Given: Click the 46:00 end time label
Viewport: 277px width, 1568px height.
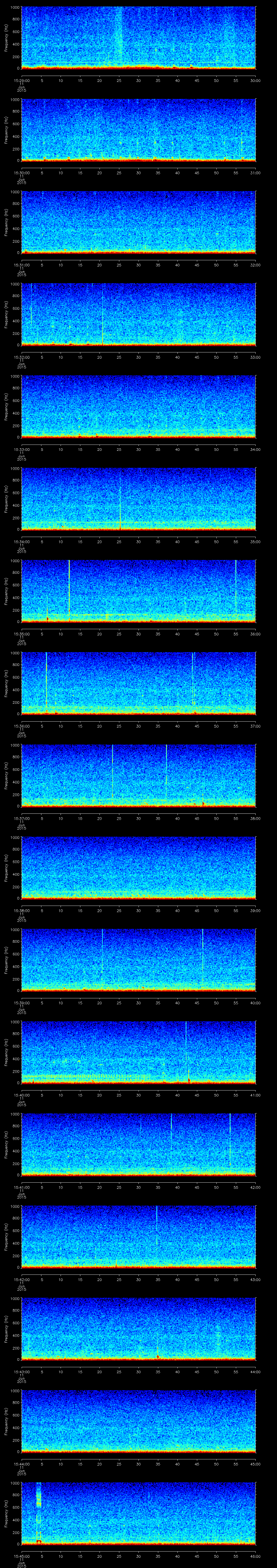Looking at the screenshot, I should (x=256, y=1556).
